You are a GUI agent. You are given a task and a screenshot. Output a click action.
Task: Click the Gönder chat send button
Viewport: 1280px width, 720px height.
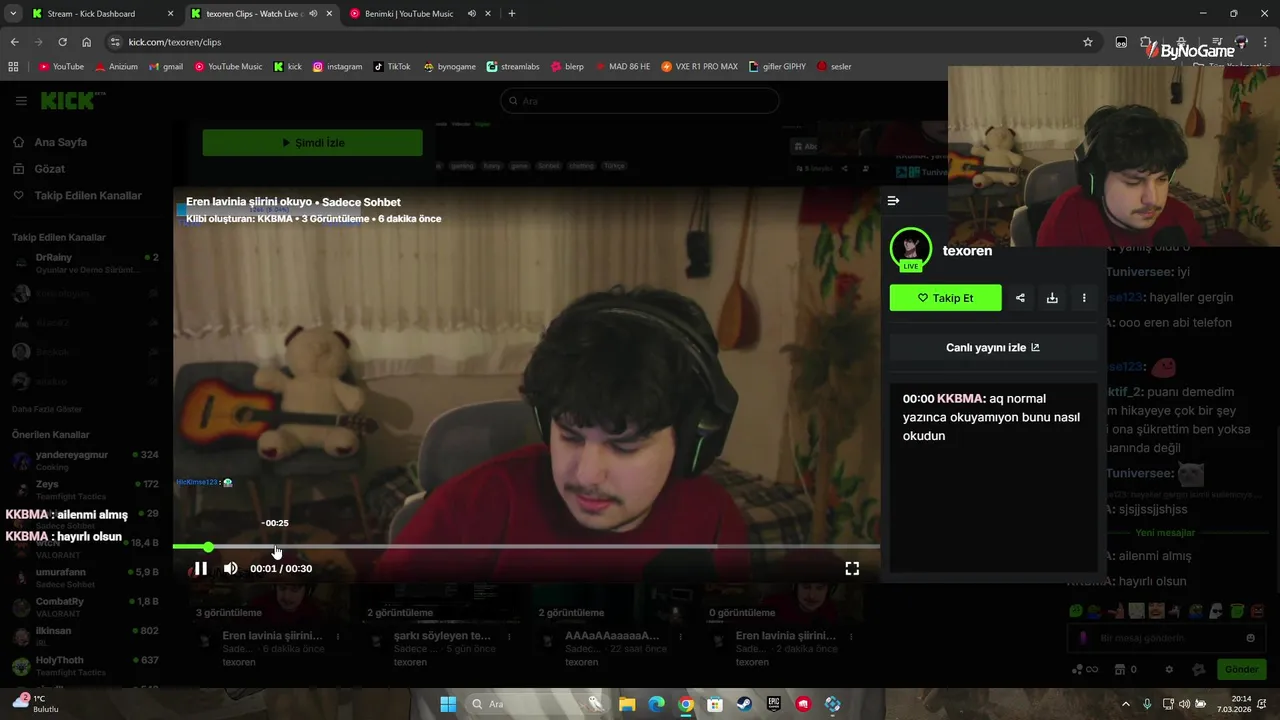1241,670
